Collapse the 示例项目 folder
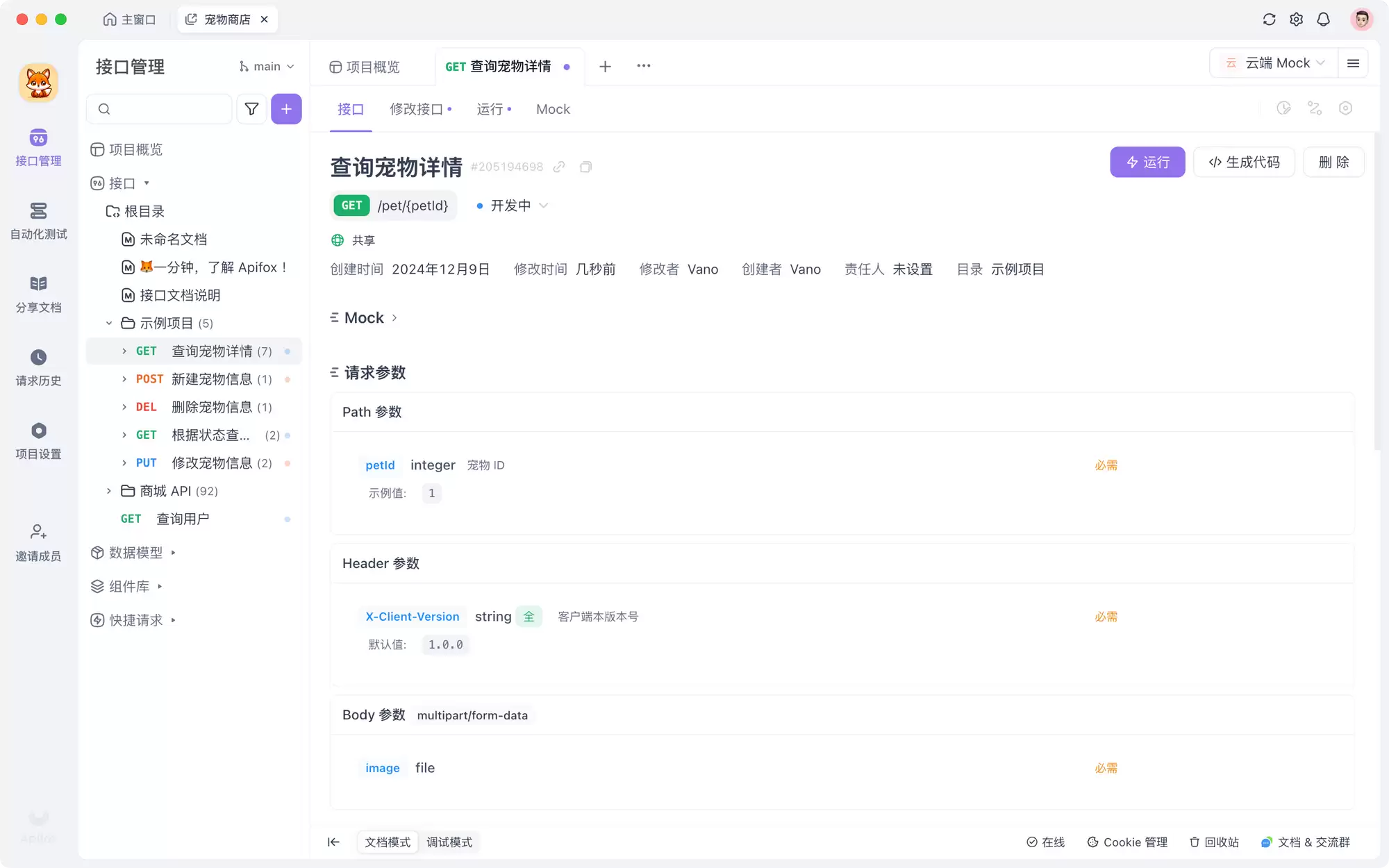The height and width of the screenshot is (868, 1389). pos(109,324)
